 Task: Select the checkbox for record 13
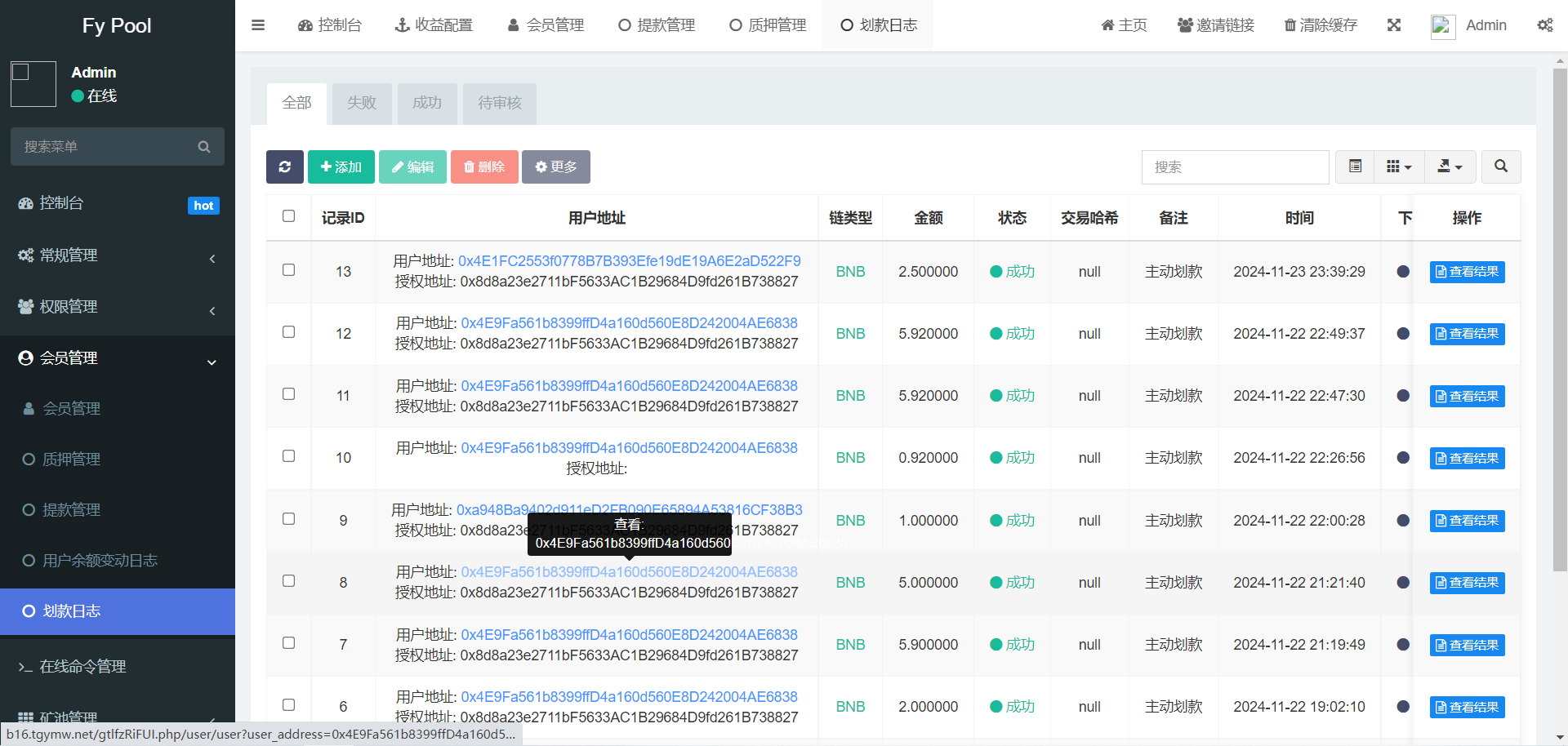288,270
